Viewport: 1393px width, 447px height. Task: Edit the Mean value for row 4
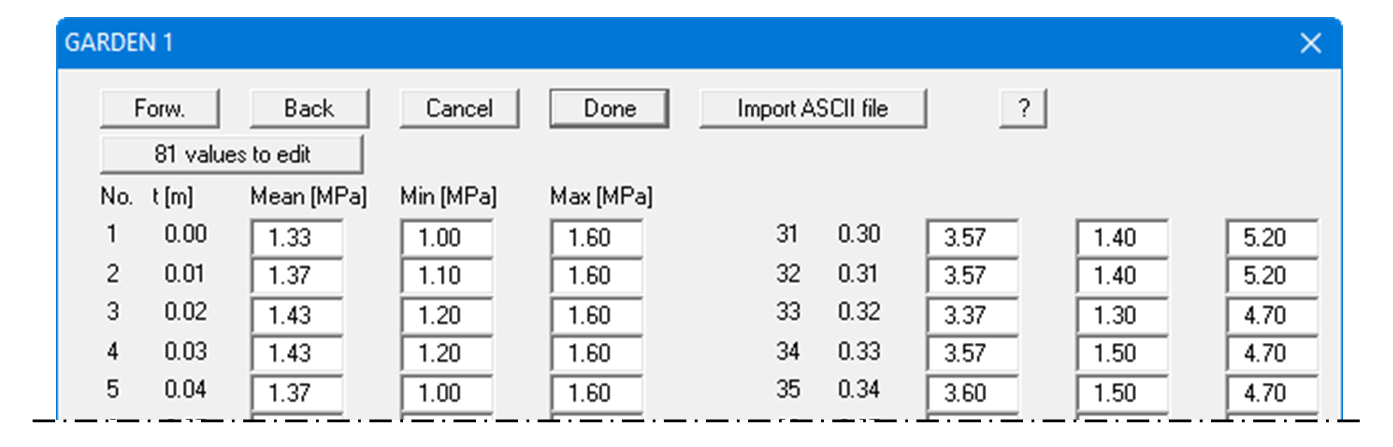click(297, 353)
